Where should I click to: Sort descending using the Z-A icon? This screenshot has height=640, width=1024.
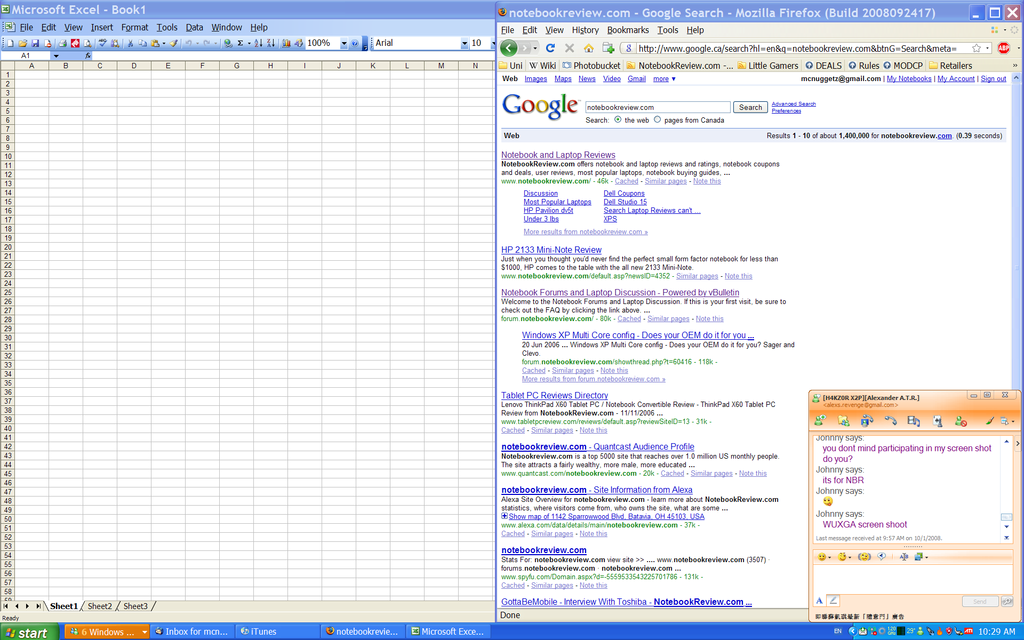pyautogui.click(x=270, y=43)
